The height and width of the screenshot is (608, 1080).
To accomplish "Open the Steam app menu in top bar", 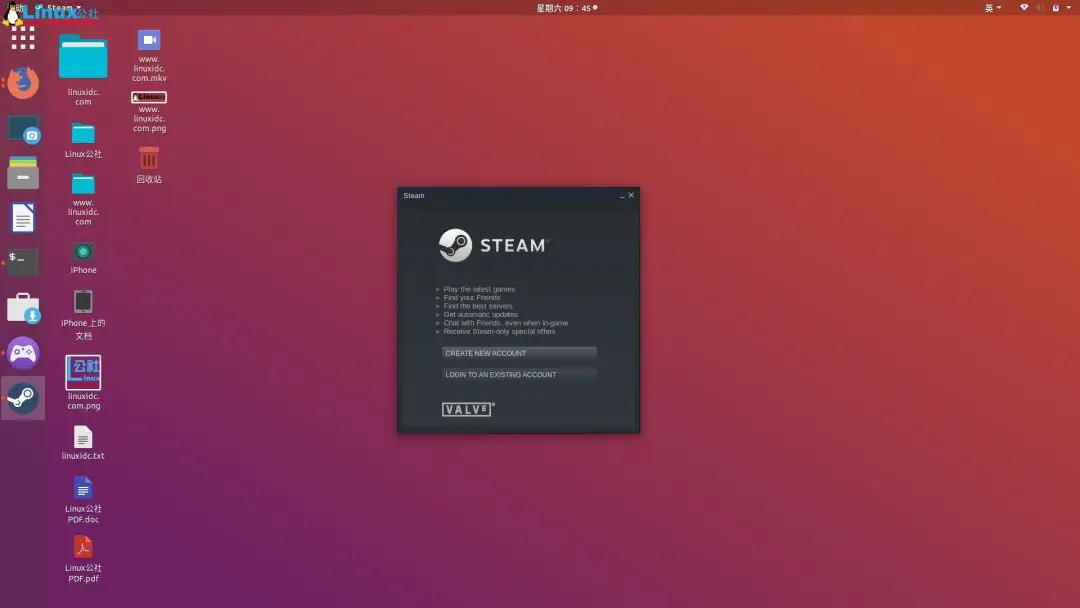I will tap(58, 8).
